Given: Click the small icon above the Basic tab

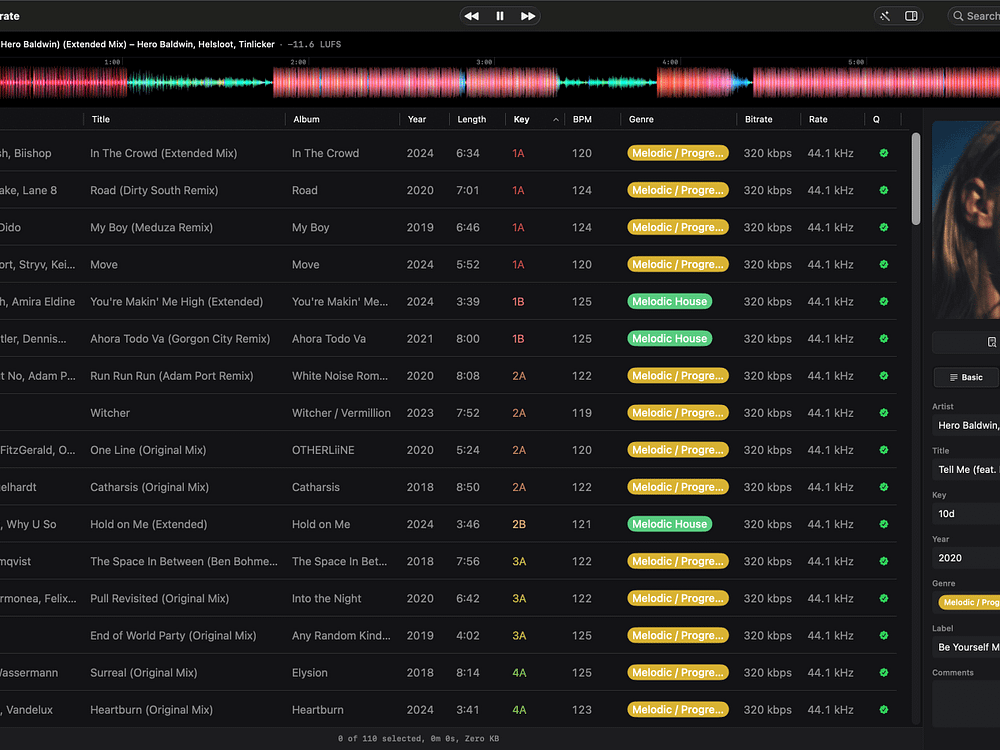Looking at the screenshot, I should pos(992,342).
